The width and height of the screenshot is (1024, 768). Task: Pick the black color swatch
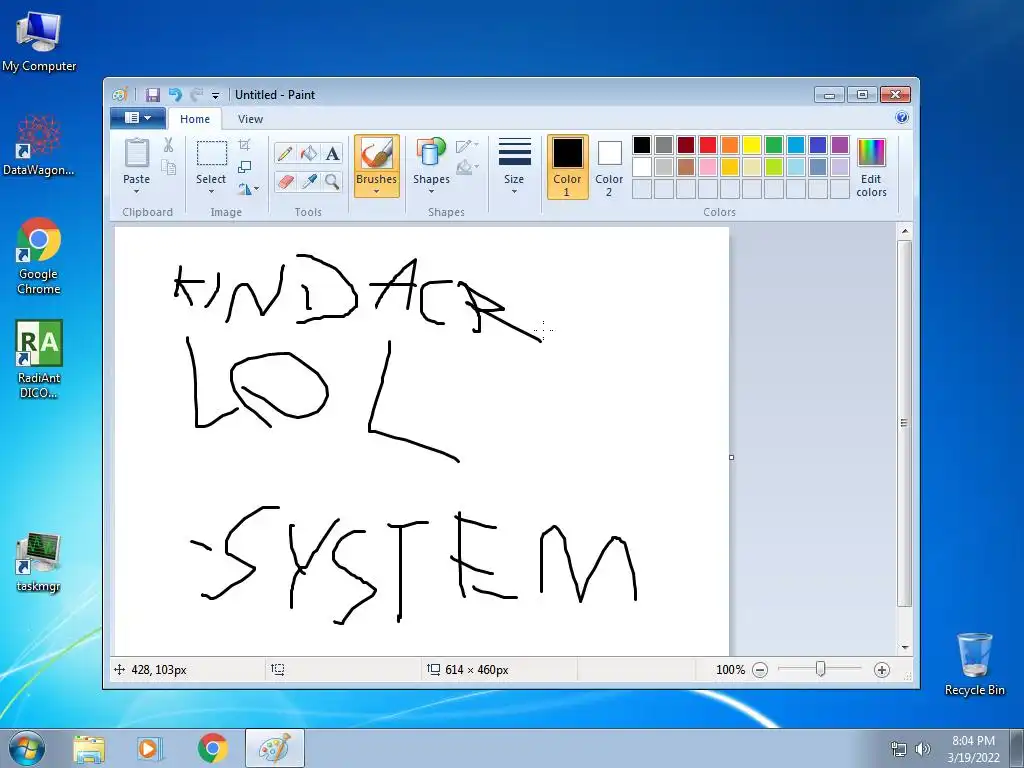[642, 145]
